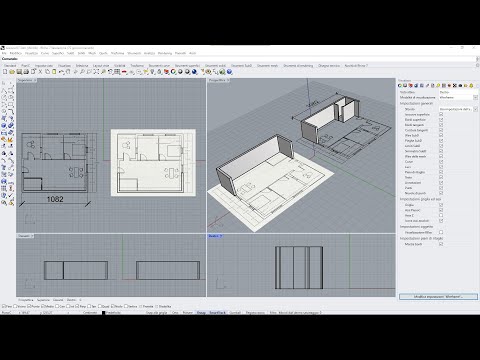Click floor plan image in Superiore viewport
The image size is (480, 360).
point(153,163)
